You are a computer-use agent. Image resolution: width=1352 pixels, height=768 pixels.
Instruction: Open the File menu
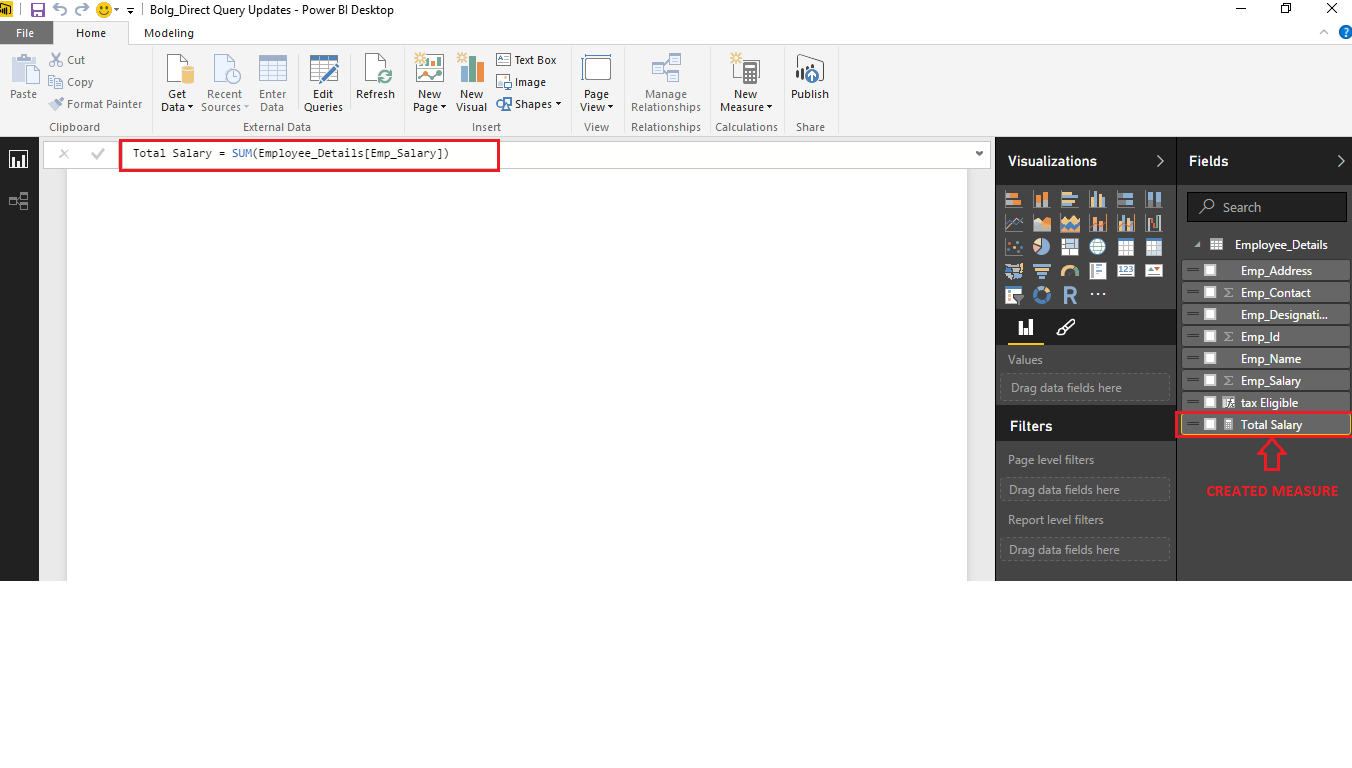pos(25,33)
